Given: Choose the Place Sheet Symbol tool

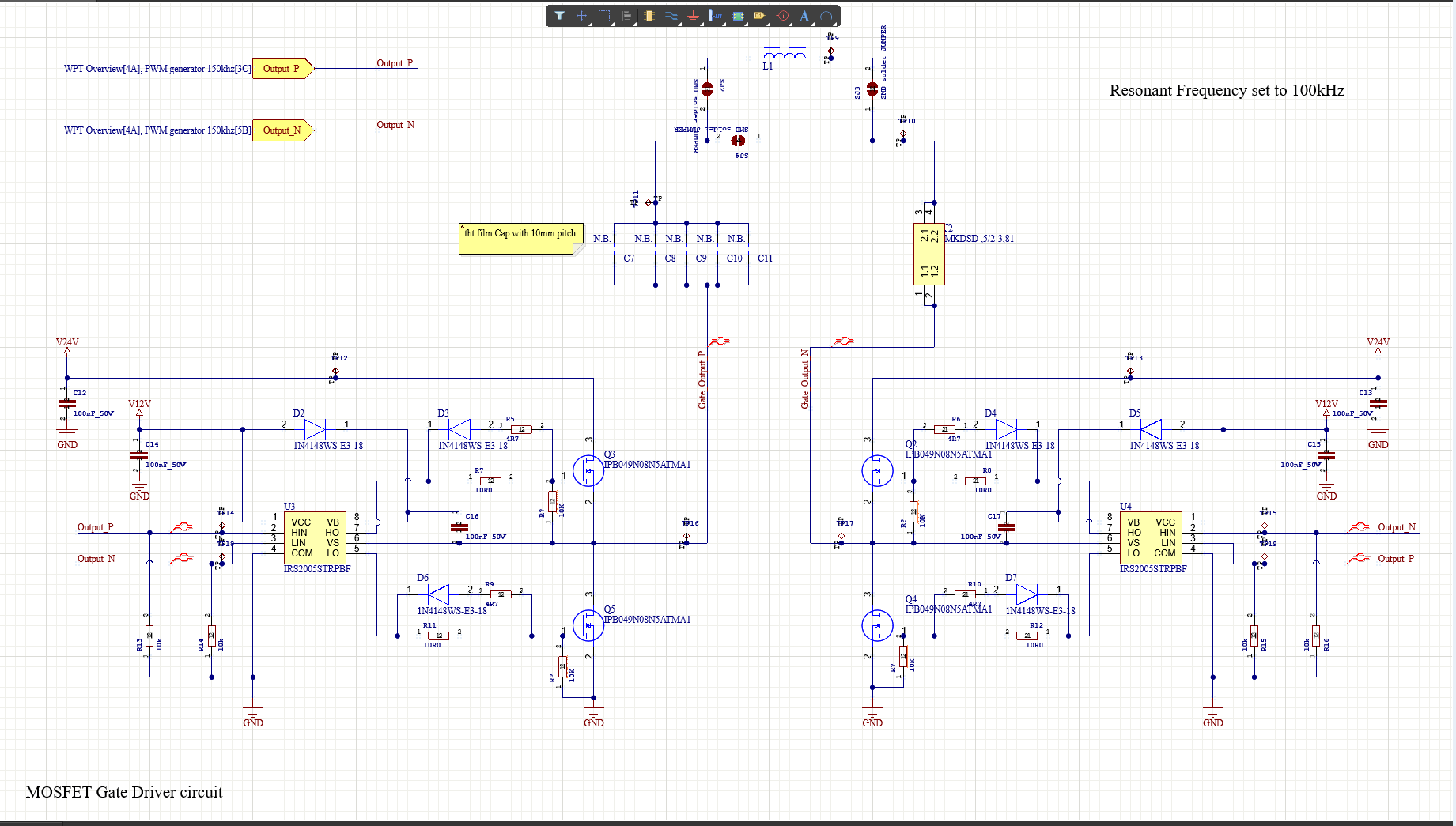Looking at the screenshot, I should click(737, 16).
